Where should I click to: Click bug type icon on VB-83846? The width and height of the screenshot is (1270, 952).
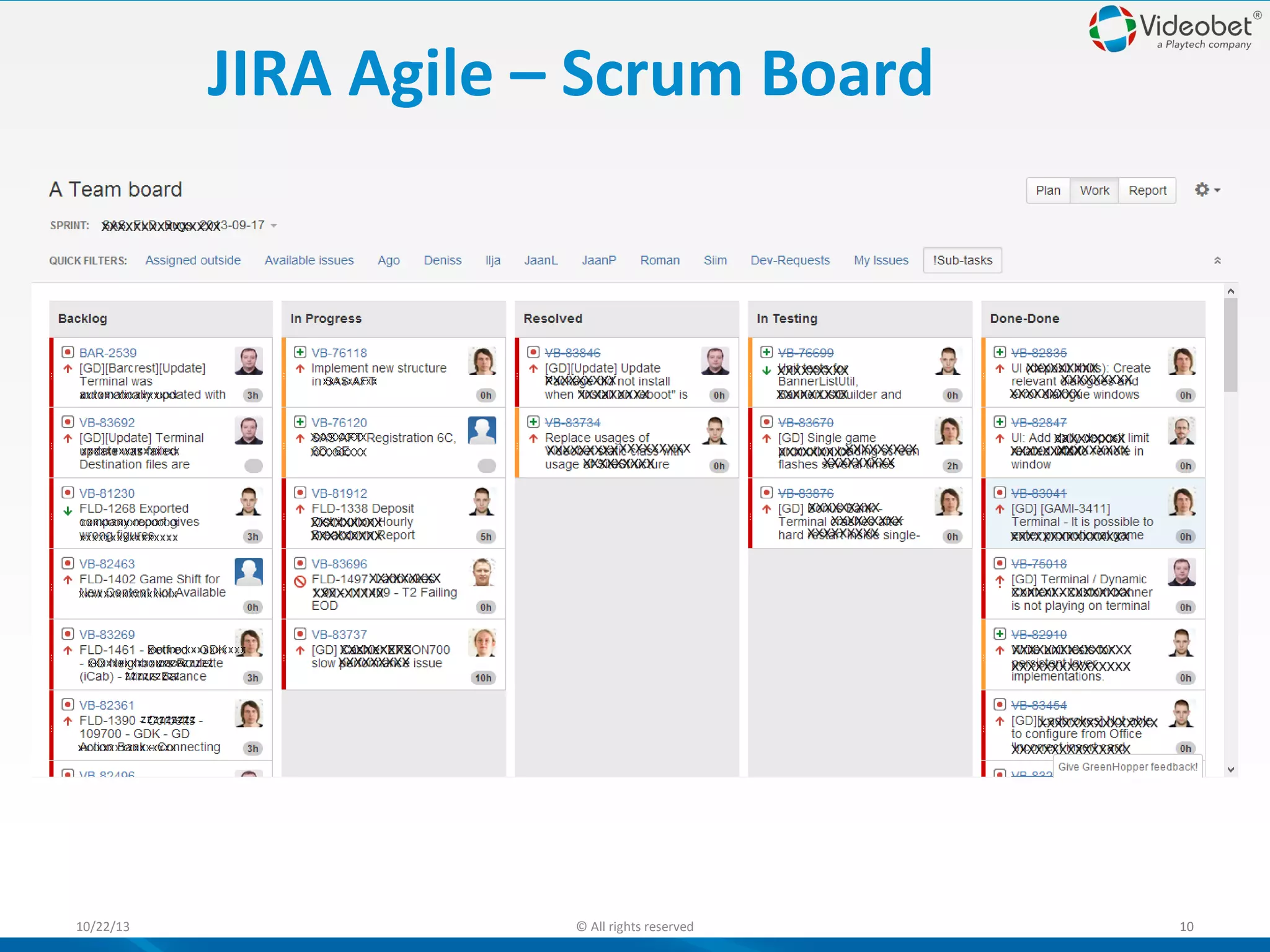pyautogui.click(x=533, y=352)
